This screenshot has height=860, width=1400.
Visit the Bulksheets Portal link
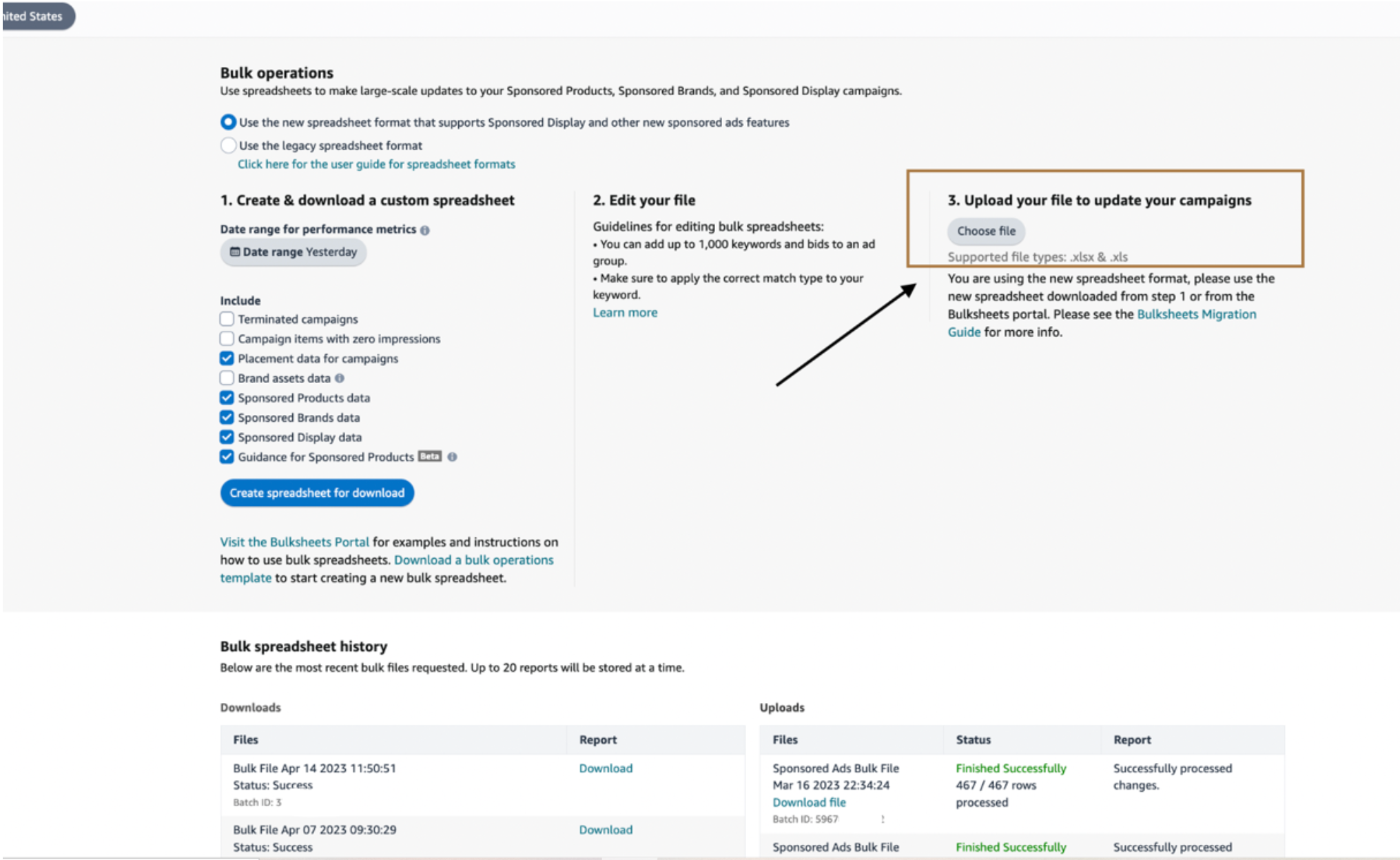[x=294, y=542]
